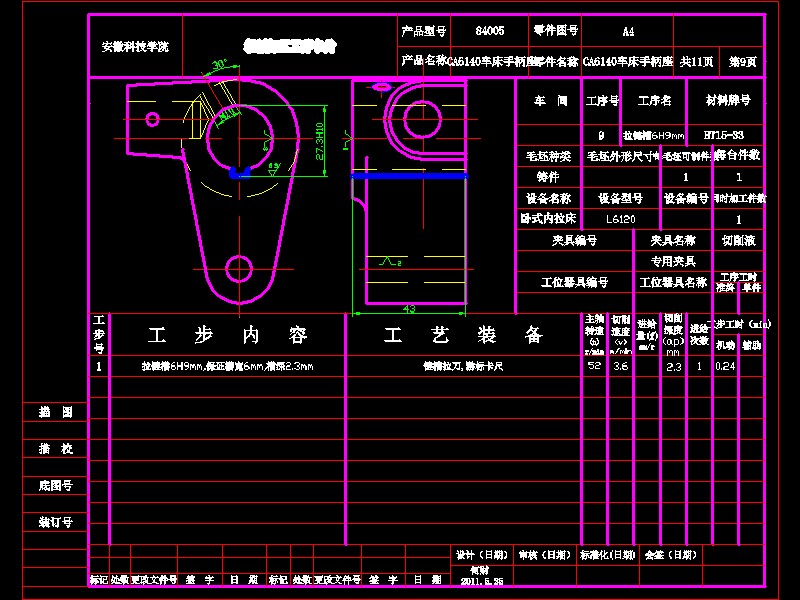Image resolution: width=800 pixels, height=600 pixels.
Task: Select the 产品型号 header cell
Action: click(423, 31)
